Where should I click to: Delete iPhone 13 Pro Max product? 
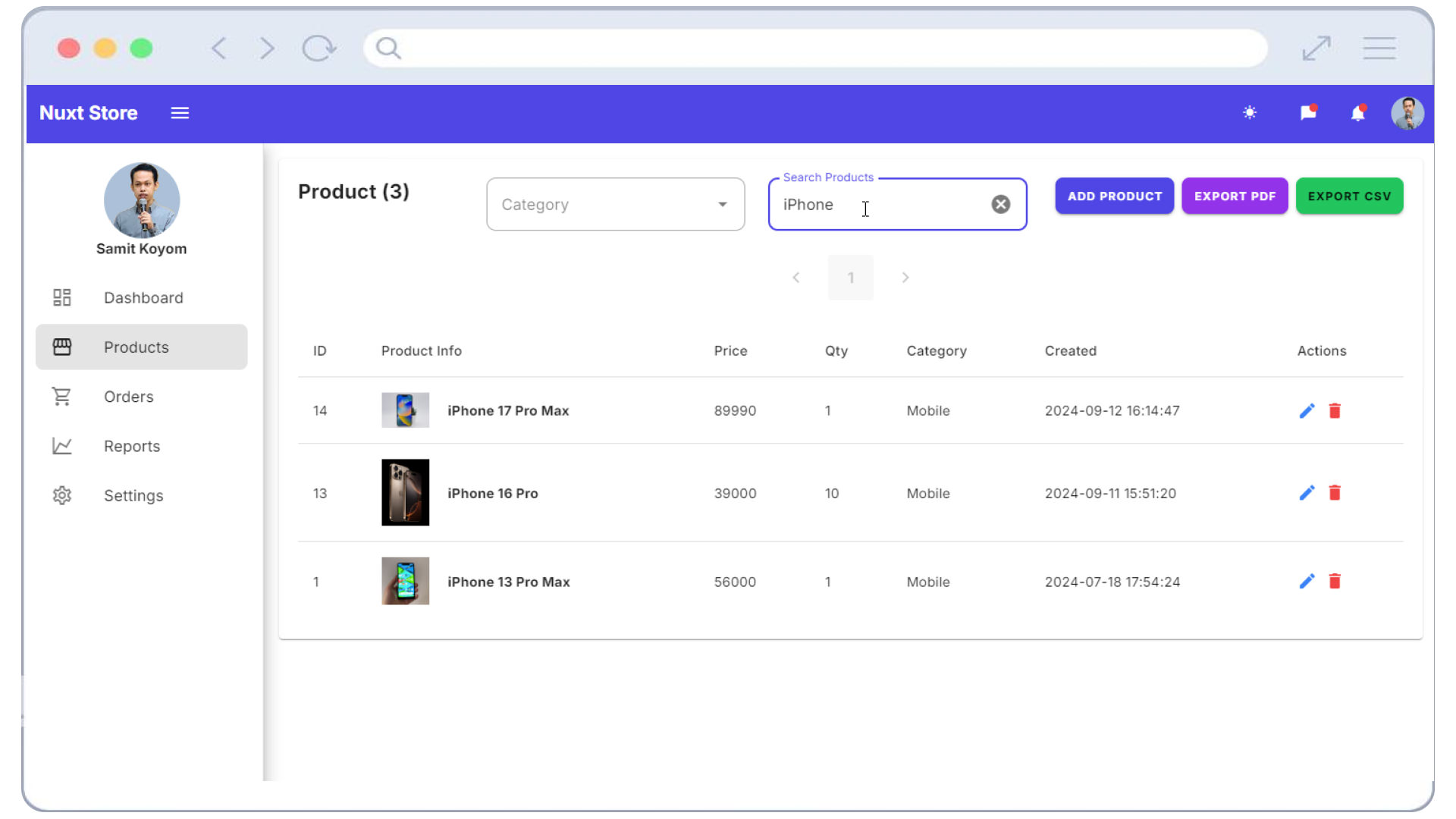click(1335, 581)
